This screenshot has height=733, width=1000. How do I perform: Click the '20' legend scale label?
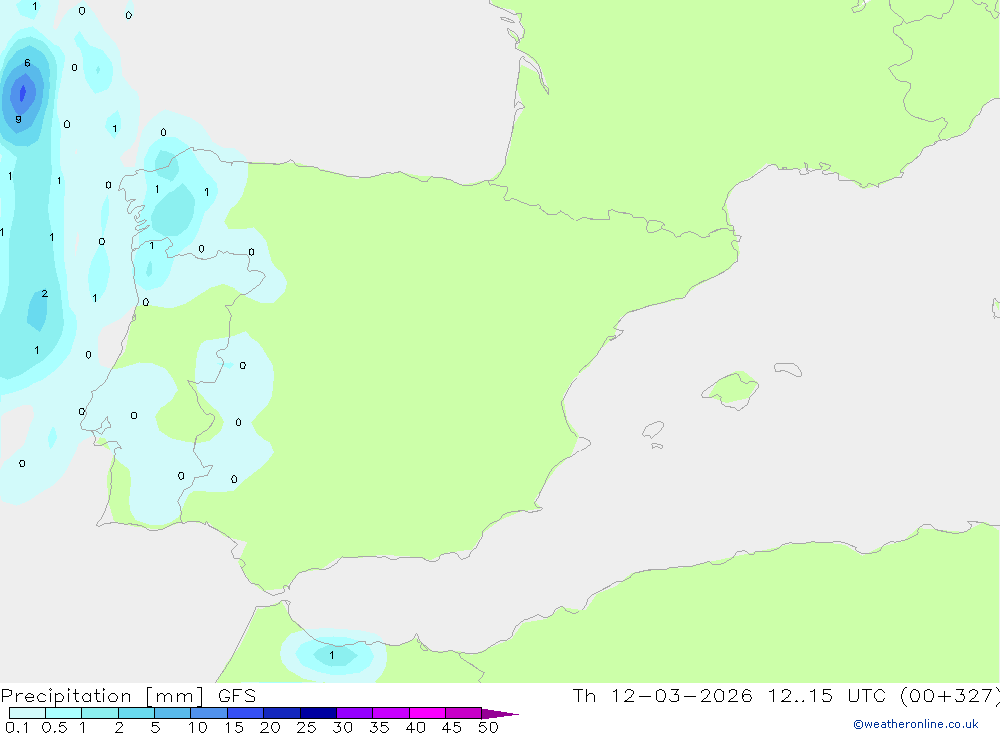[x=270, y=727]
